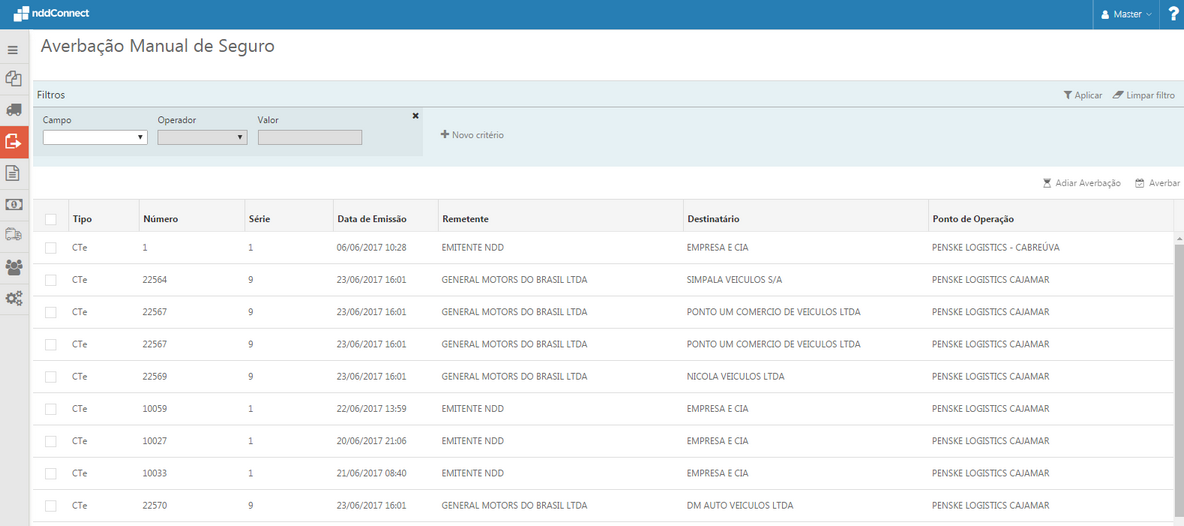Screen dimensions: 1184x526
Task: Click the Aplicar filter button
Action: [1082, 95]
